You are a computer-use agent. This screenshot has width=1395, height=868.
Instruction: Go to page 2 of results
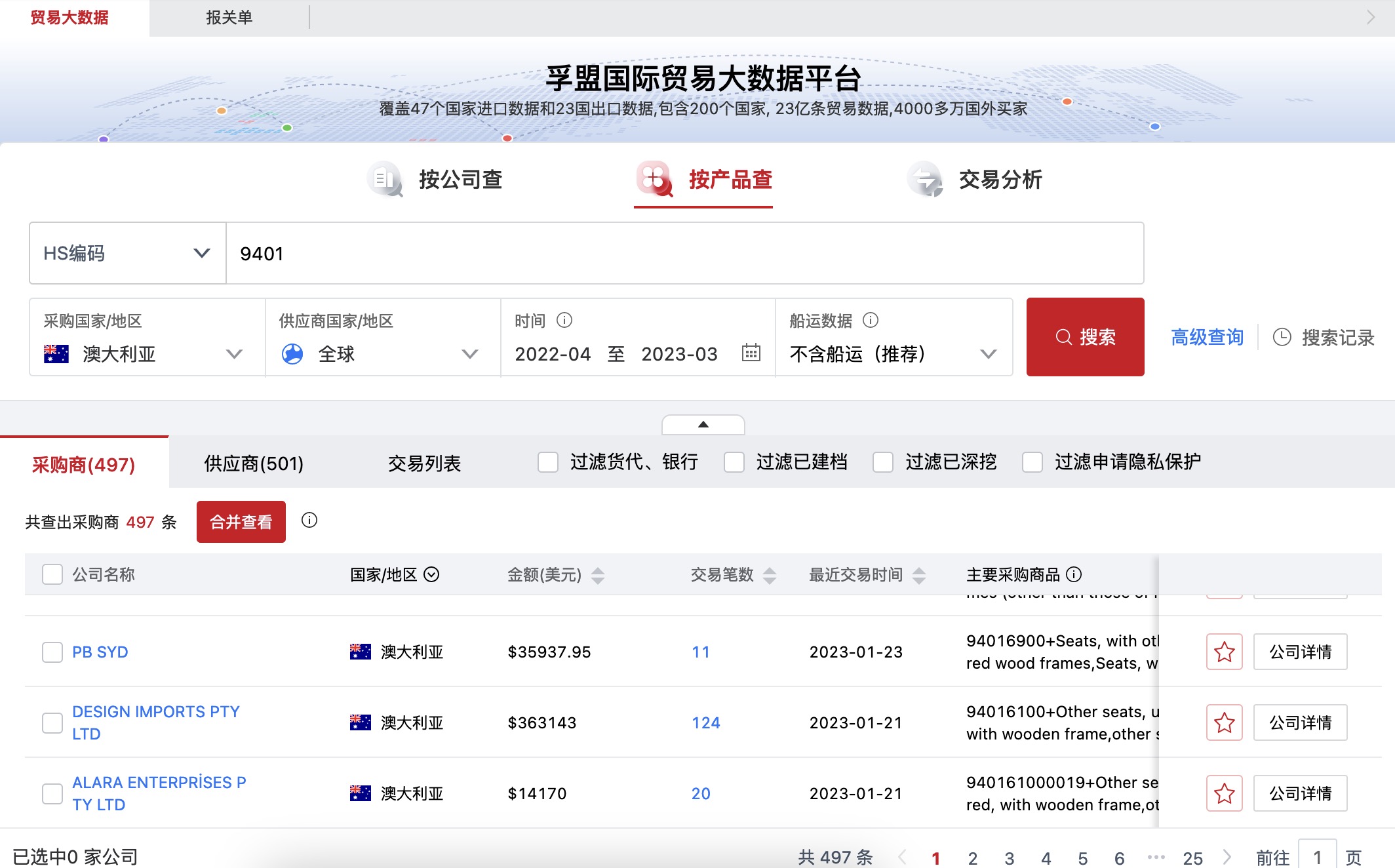[x=973, y=857]
